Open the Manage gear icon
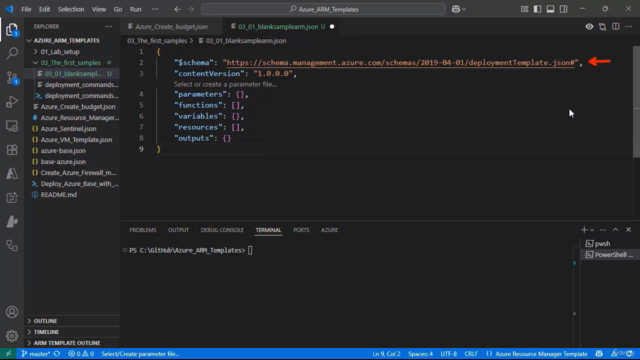This screenshot has height=360, width=640. tap(12, 336)
